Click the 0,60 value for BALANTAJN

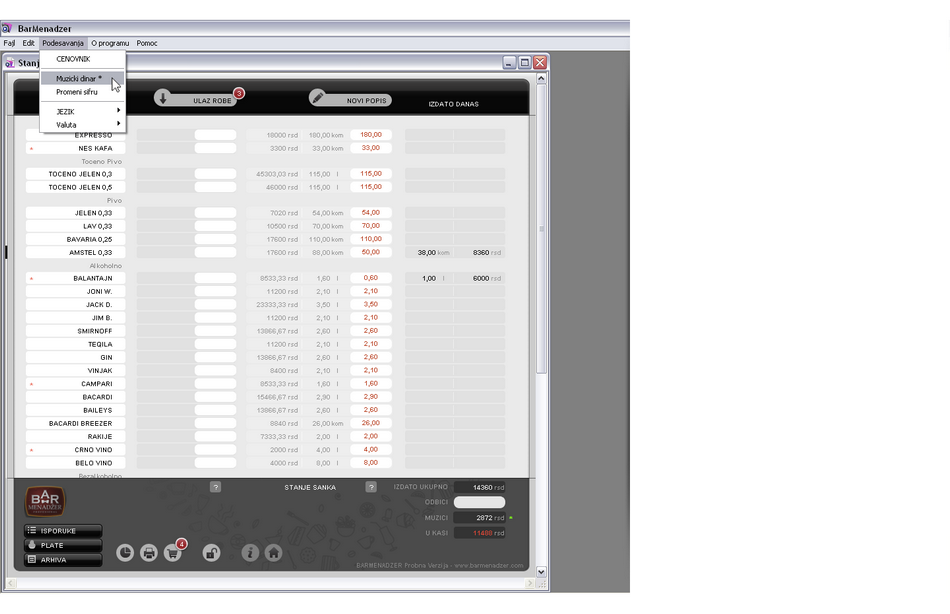tap(371, 278)
